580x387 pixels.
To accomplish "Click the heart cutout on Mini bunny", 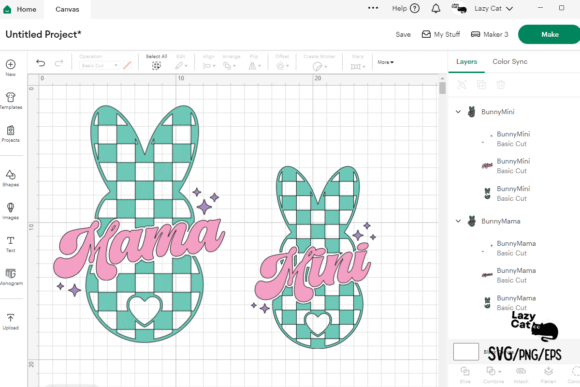I will coord(317,323).
